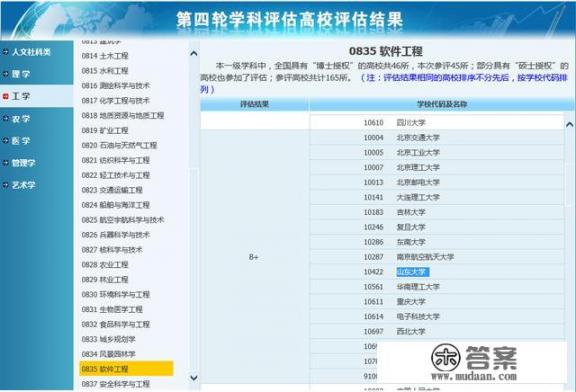This screenshot has height=392, width=576.
Task: Select discipline 0837 安全科学与工程
Action: click(116, 384)
